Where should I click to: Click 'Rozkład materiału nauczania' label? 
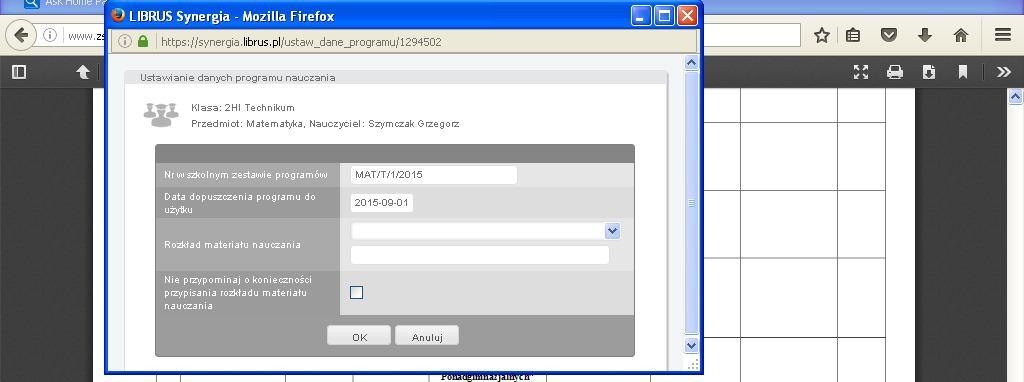pyautogui.click(x=232, y=245)
